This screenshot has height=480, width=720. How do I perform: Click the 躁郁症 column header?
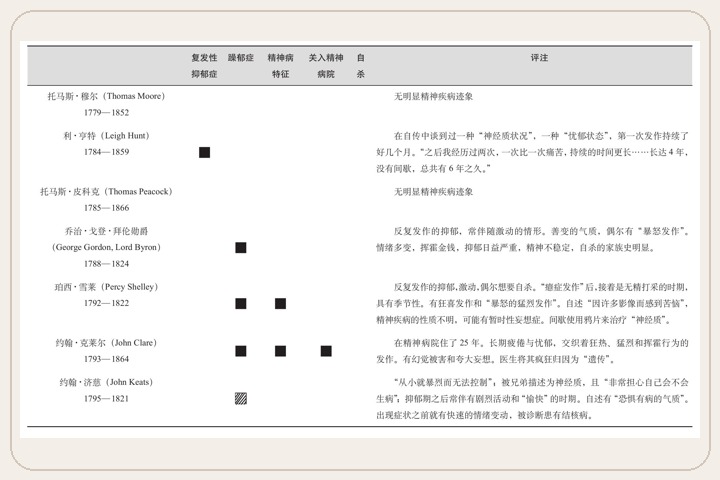[241, 58]
